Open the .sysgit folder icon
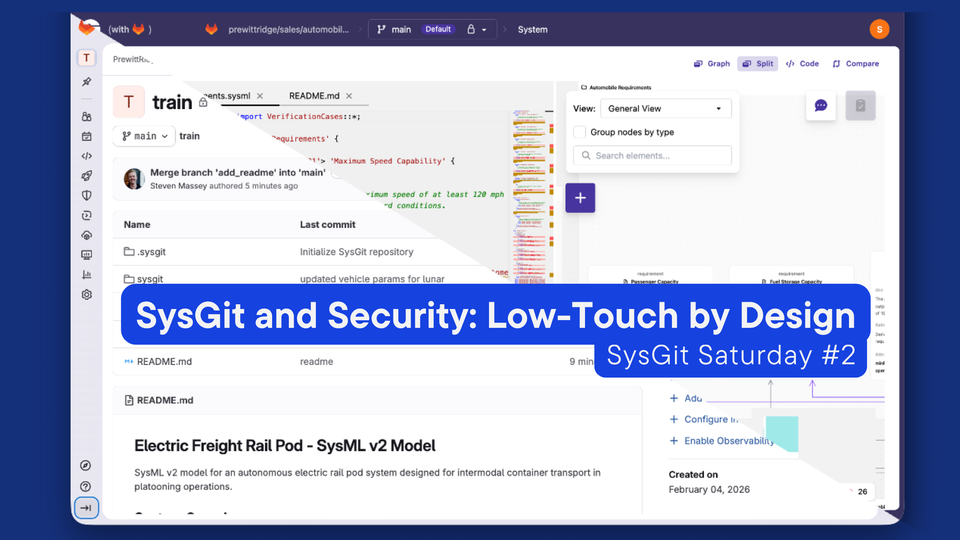The width and height of the screenshot is (960, 540). tap(129, 252)
